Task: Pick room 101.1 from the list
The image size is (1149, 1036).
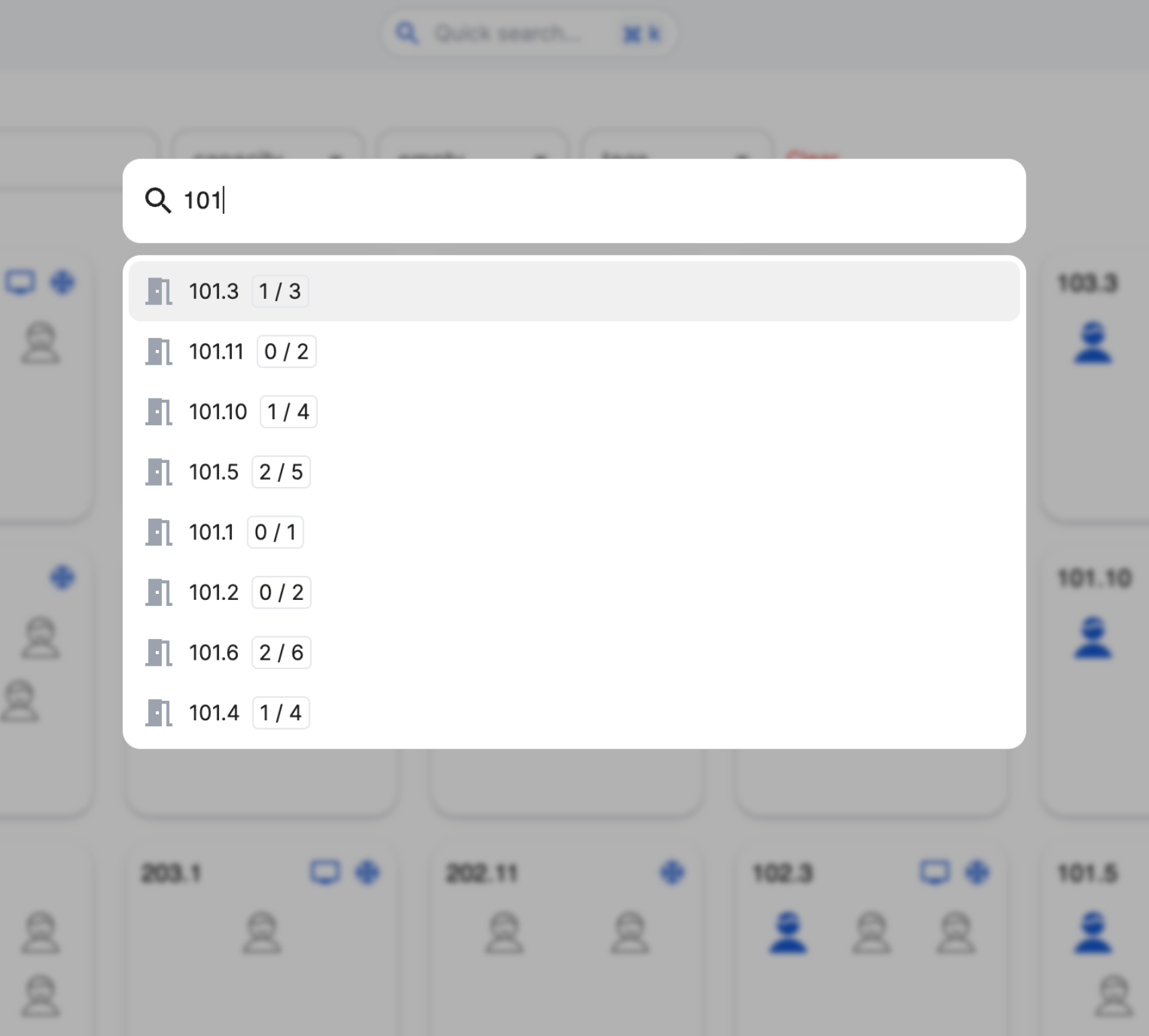Action: point(211,532)
